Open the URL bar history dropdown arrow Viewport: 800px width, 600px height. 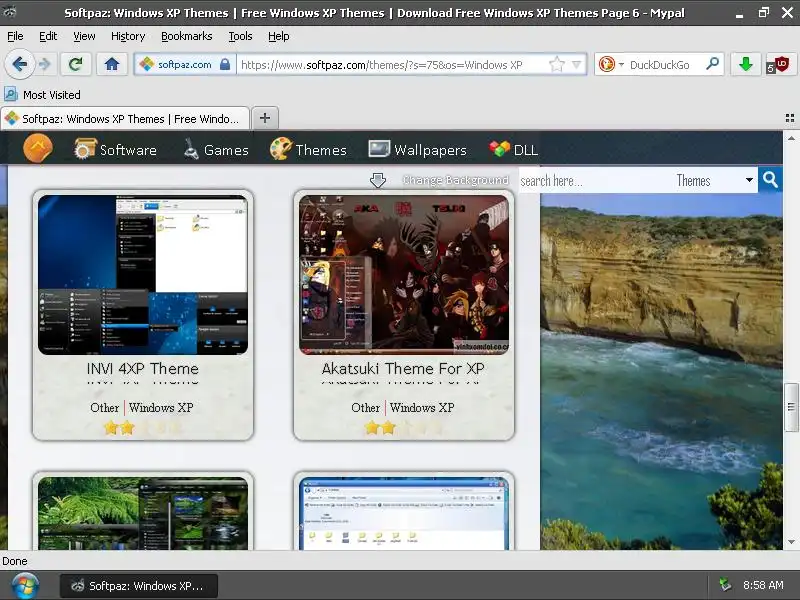click(x=577, y=64)
